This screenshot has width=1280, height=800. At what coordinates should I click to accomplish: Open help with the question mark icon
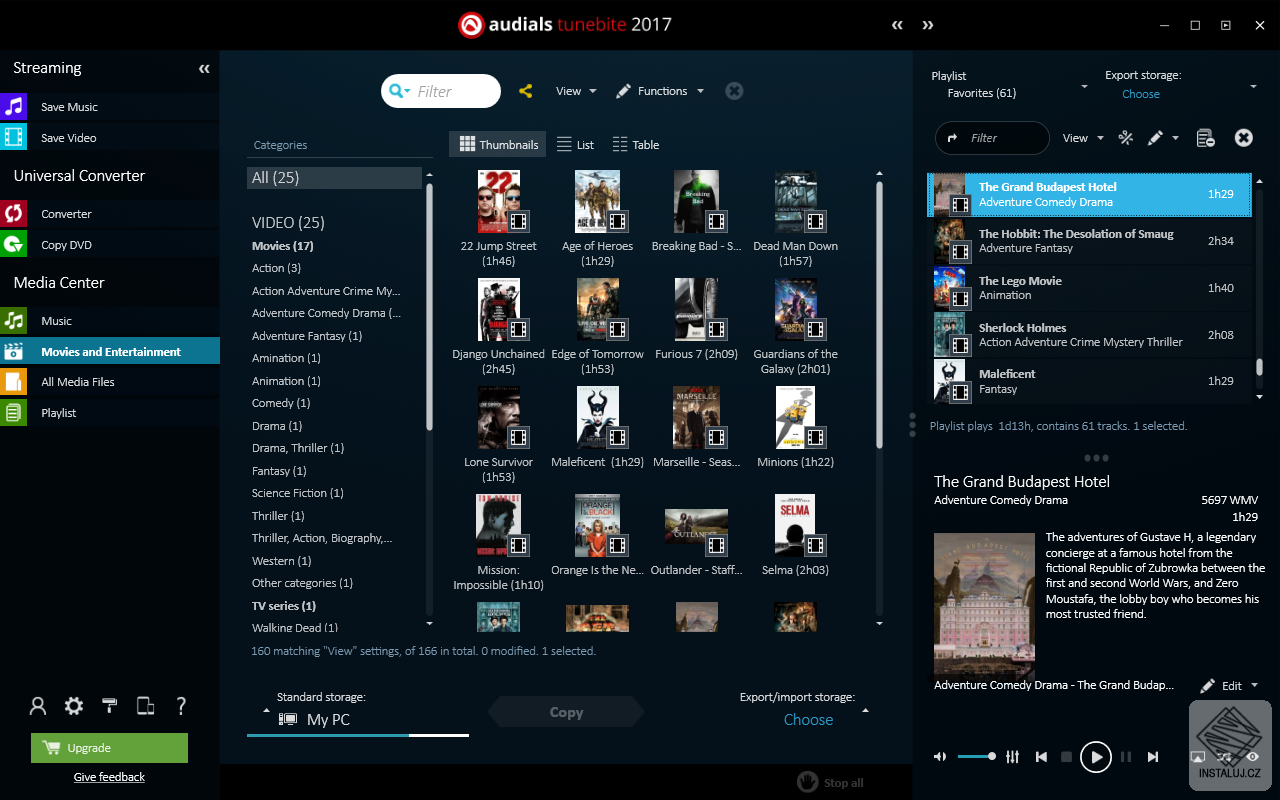182,706
